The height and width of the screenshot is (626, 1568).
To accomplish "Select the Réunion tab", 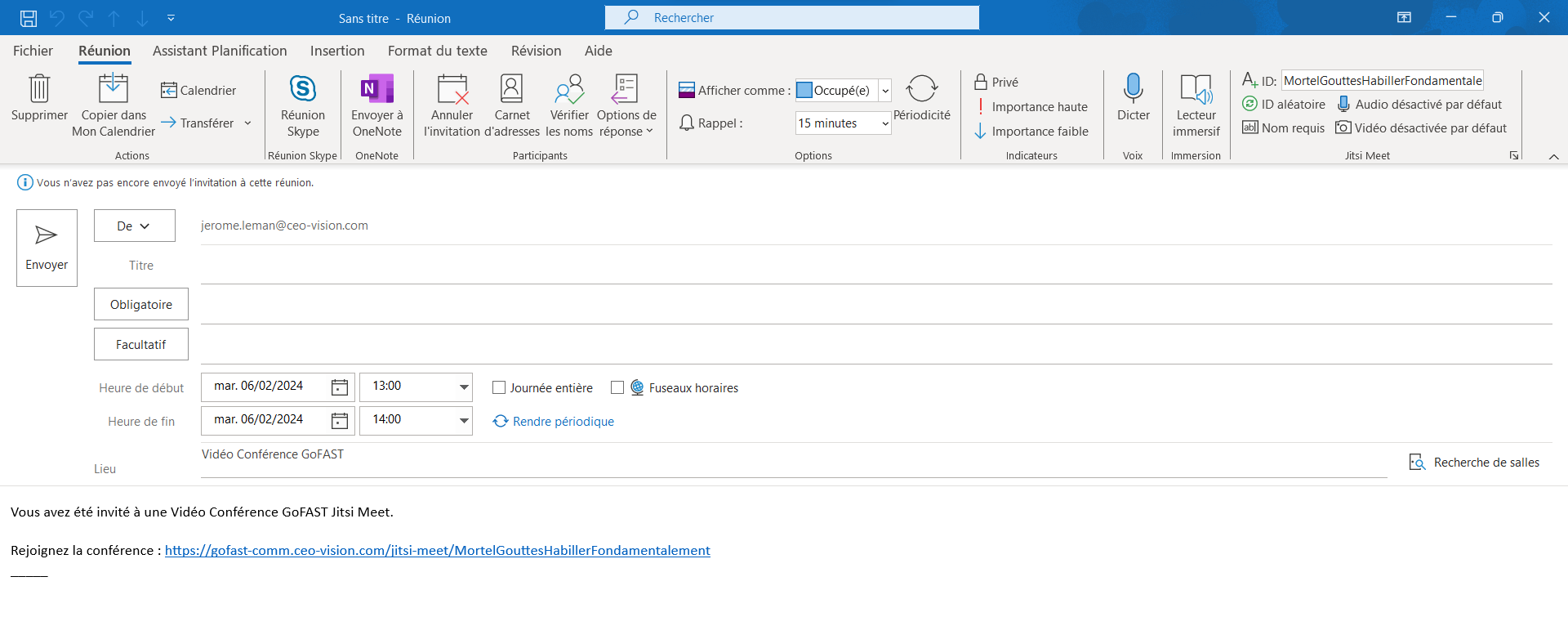I will click(x=105, y=51).
